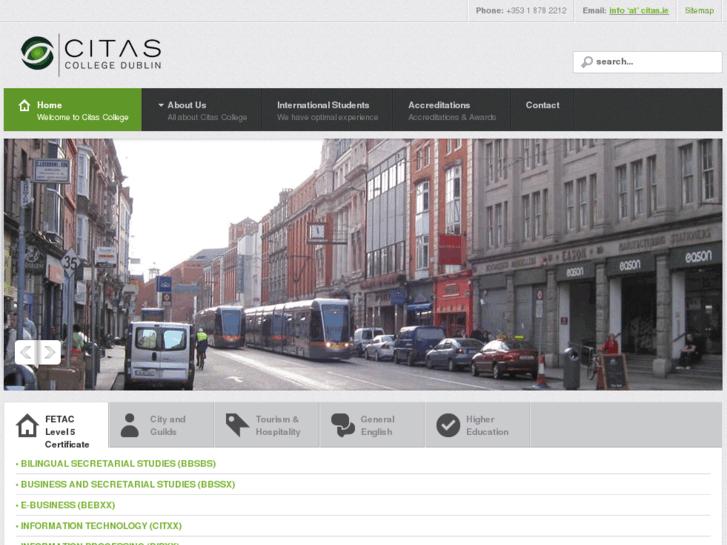Image resolution: width=727 pixels, height=545 pixels.
Task: Click the magnifier icon in search box
Action: [587, 62]
